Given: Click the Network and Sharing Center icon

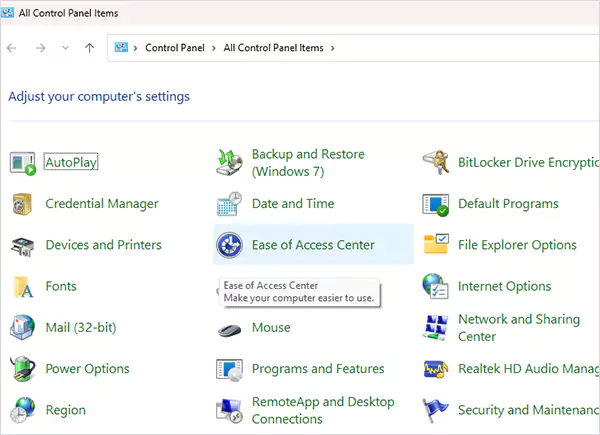Looking at the screenshot, I should click(435, 327).
